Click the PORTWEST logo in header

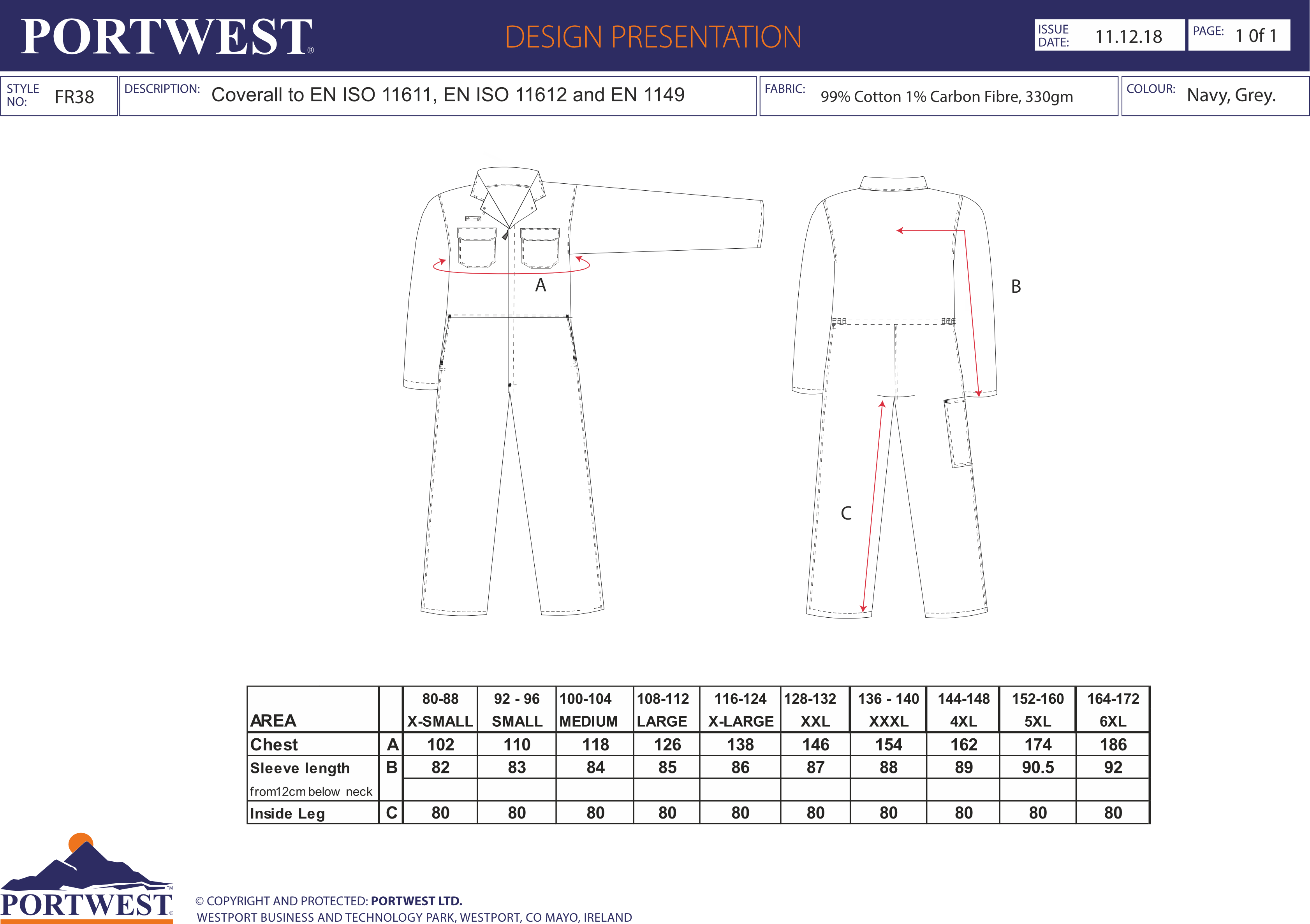[x=167, y=37]
